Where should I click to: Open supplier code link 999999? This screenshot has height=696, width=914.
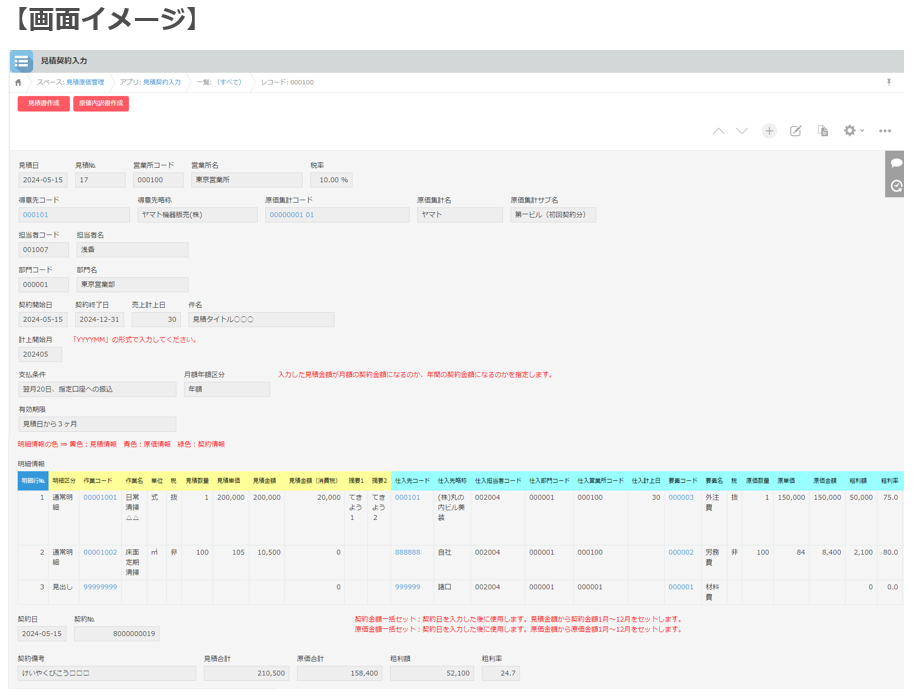[407, 588]
